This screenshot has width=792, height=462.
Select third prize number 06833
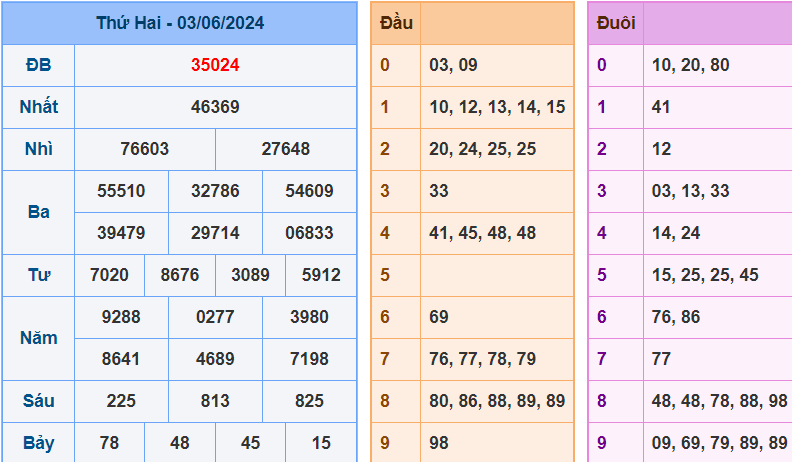click(309, 233)
